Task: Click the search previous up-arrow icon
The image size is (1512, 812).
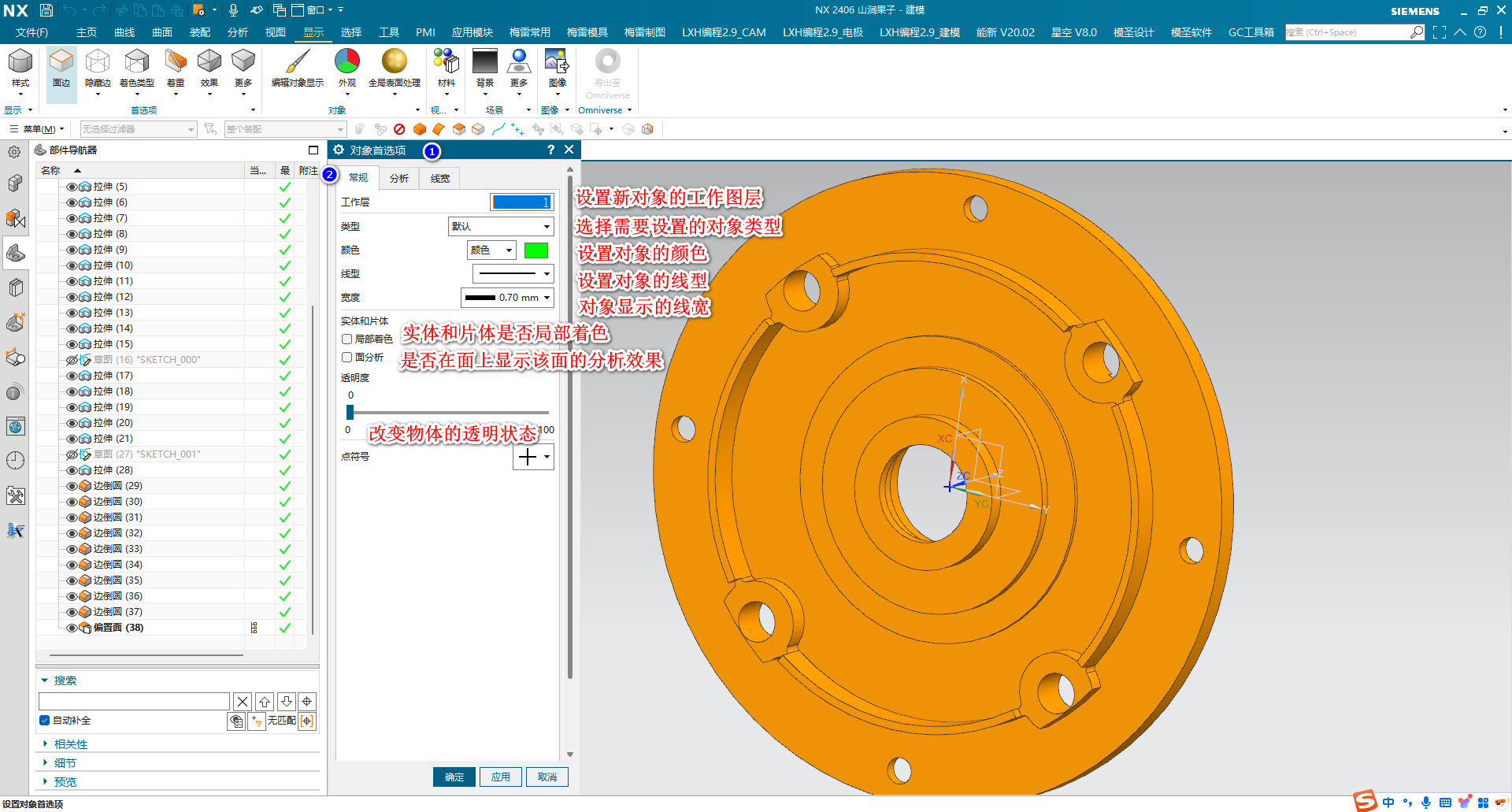Action: pyautogui.click(x=265, y=701)
